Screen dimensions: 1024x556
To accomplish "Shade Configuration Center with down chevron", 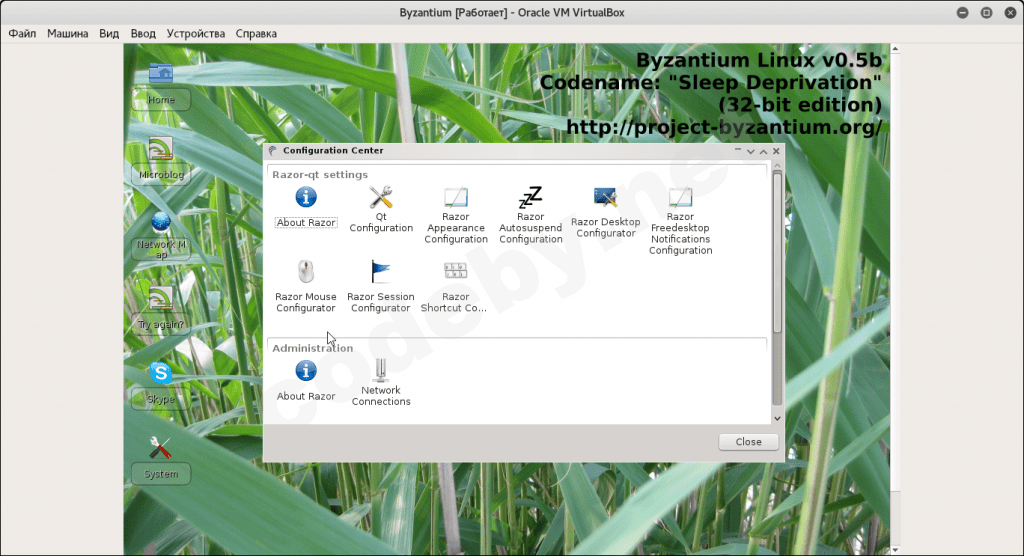I will click(x=750, y=151).
